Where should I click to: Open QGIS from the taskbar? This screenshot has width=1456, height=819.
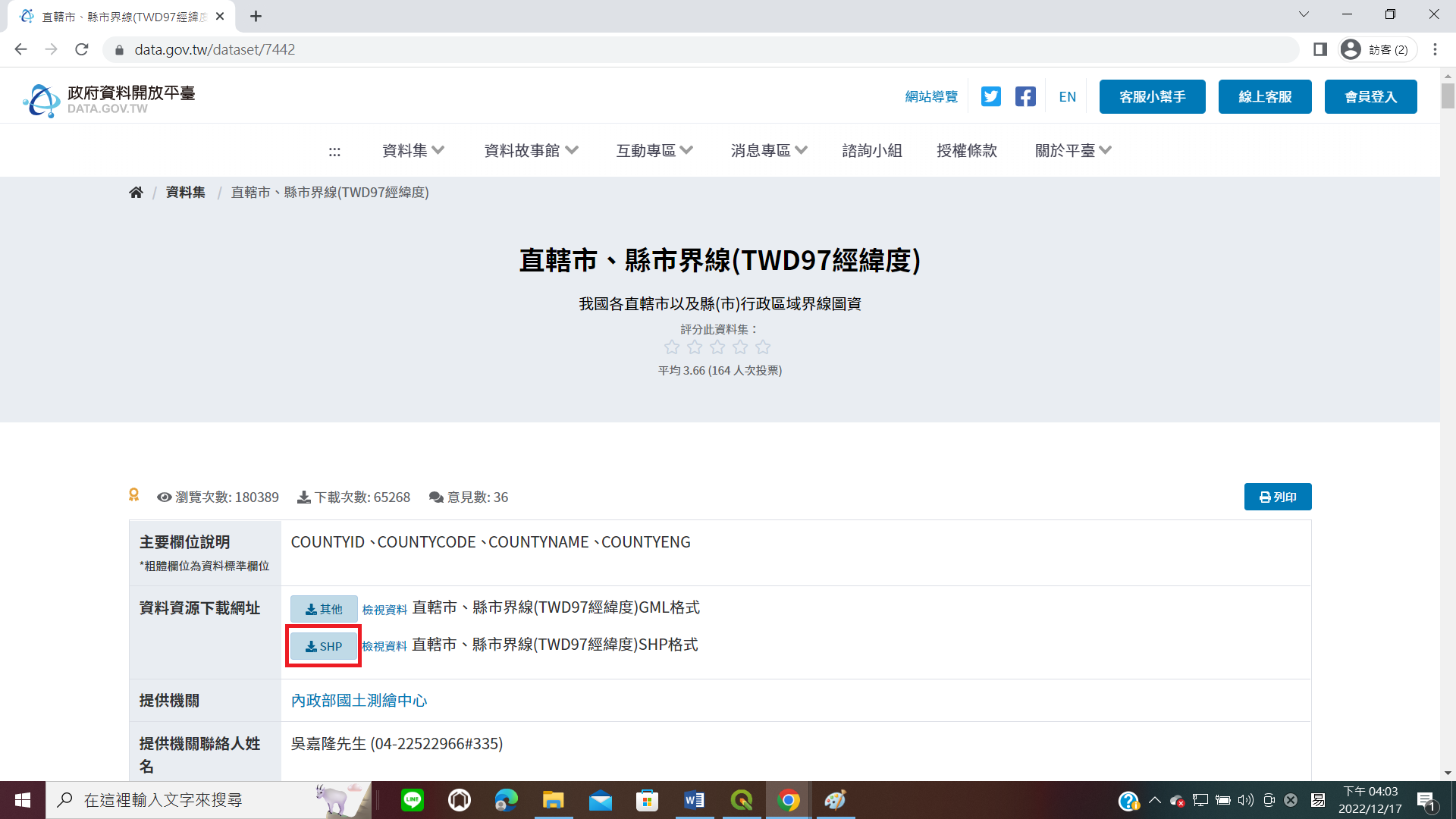click(741, 800)
